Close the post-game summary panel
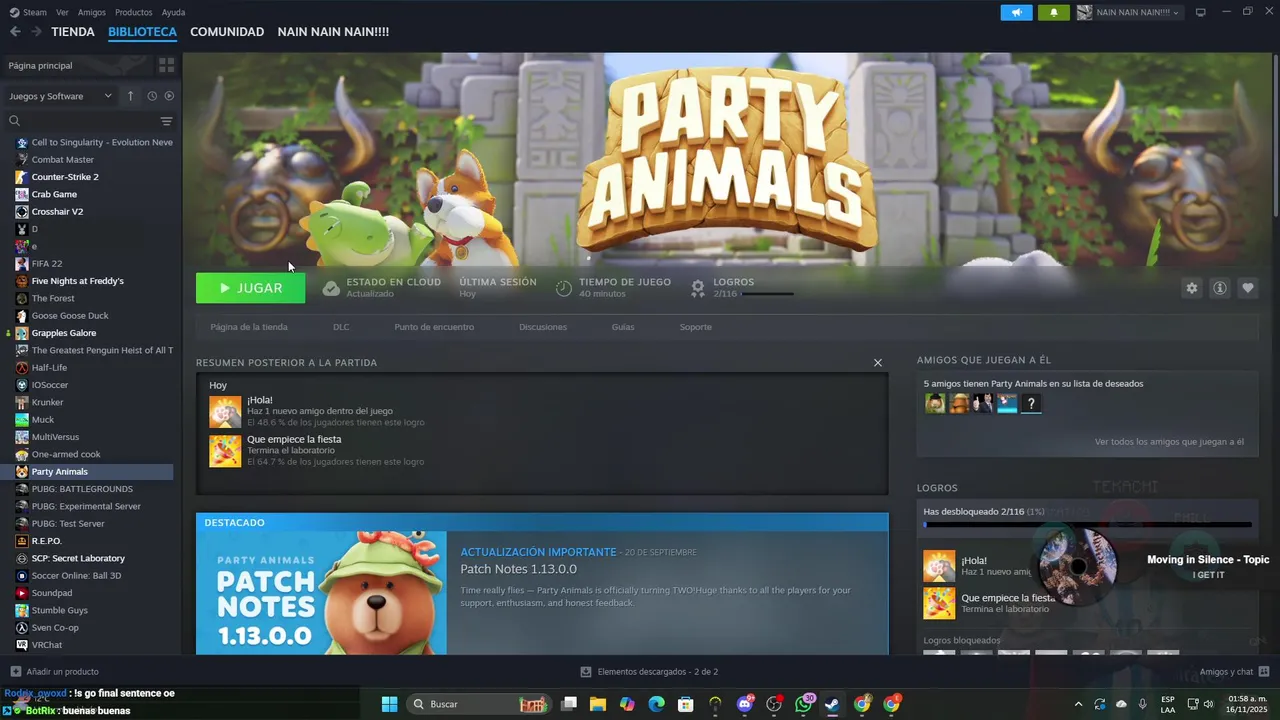The height and width of the screenshot is (720, 1280). tap(878, 363)
